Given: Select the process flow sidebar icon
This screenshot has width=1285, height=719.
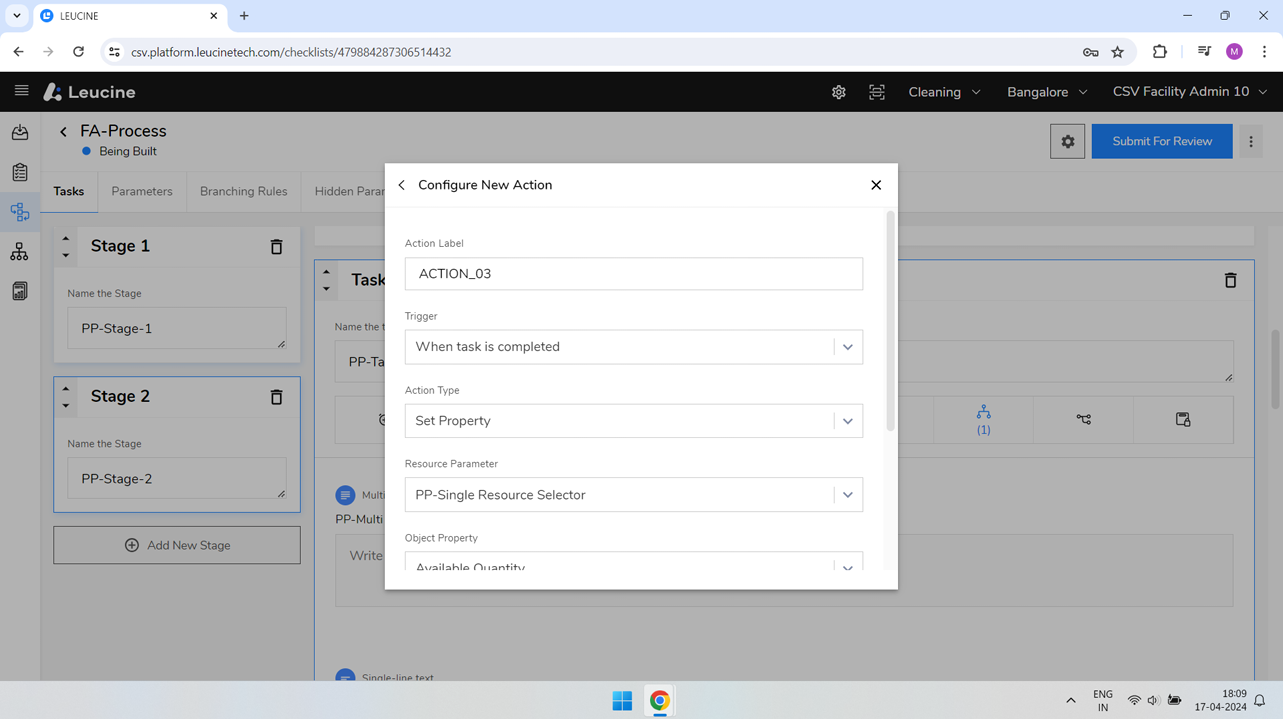Looking at the screenshot, I should [20, 212].
